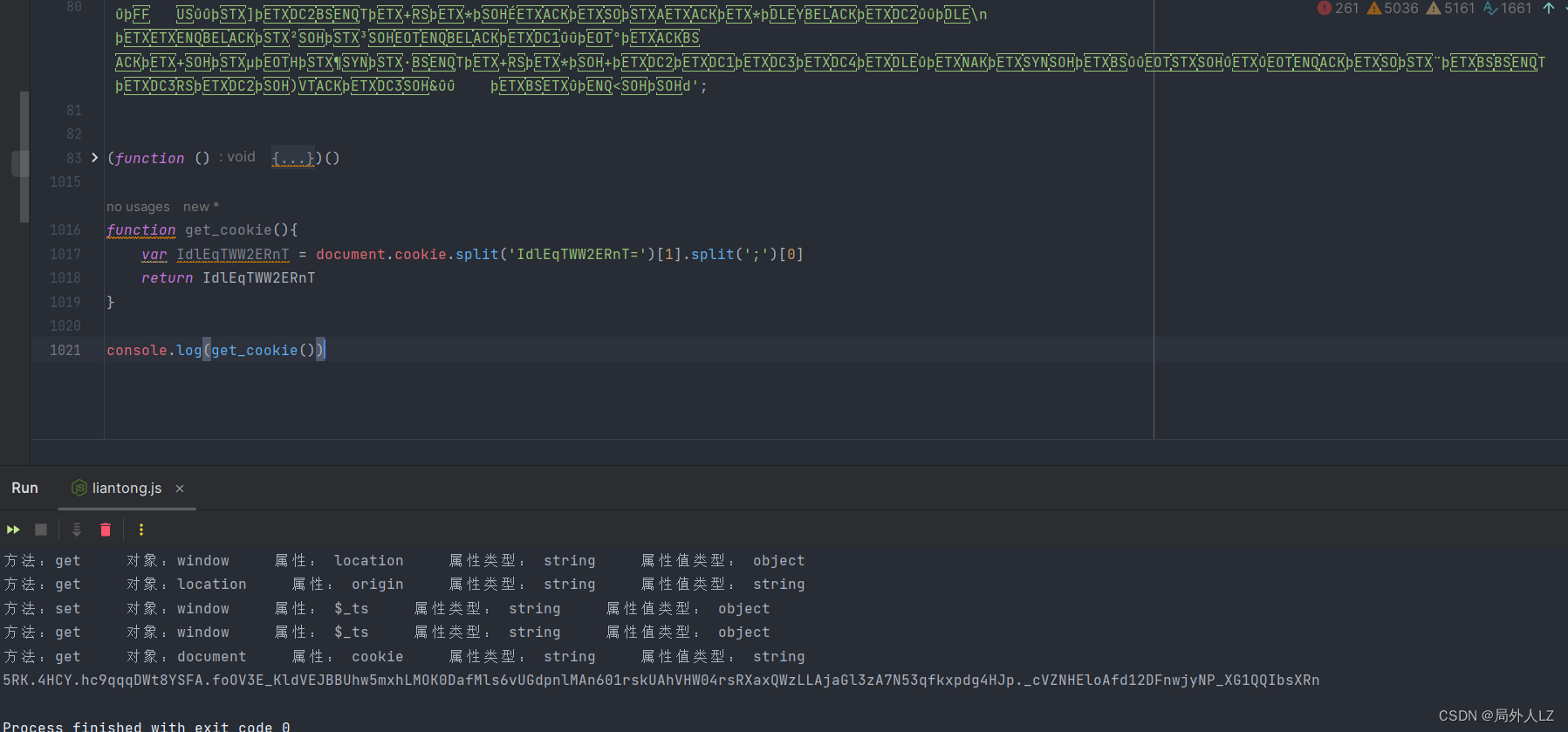Viewport: 1568px width, 732px height.
Task: Open the Run tool window label
Action: pos(24,489)
